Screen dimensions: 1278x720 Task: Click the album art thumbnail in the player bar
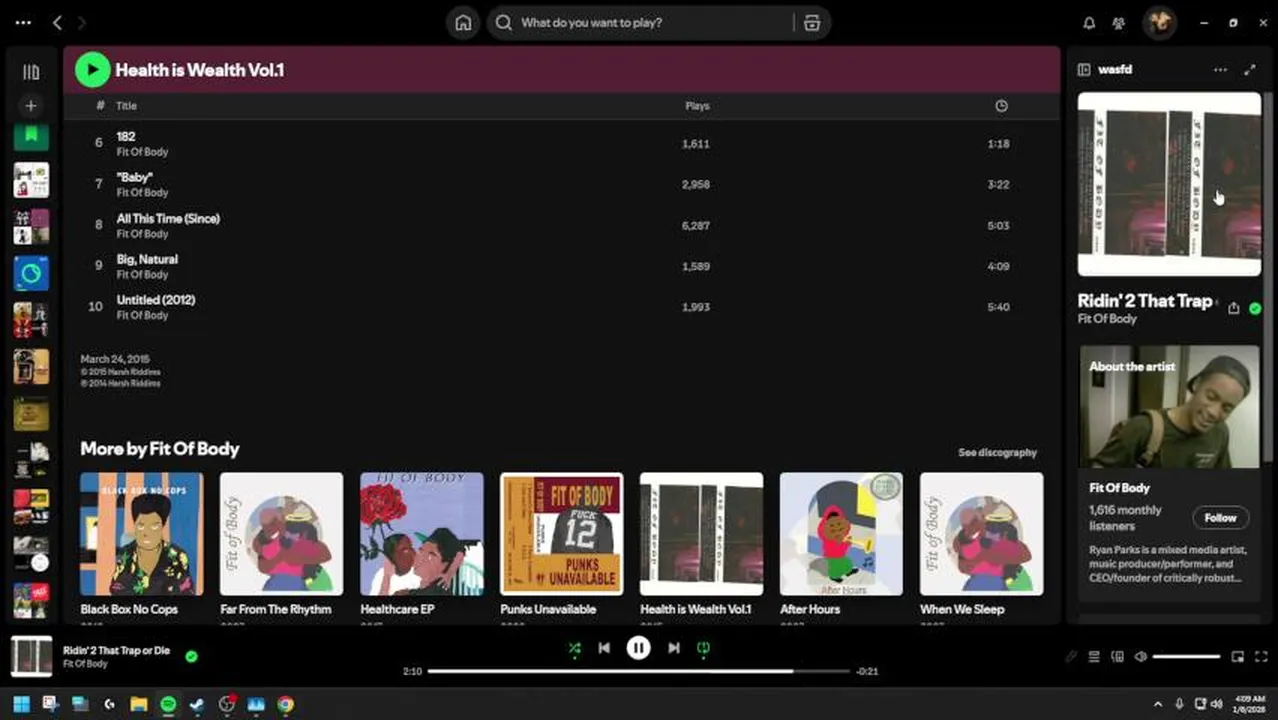point(31,657)
